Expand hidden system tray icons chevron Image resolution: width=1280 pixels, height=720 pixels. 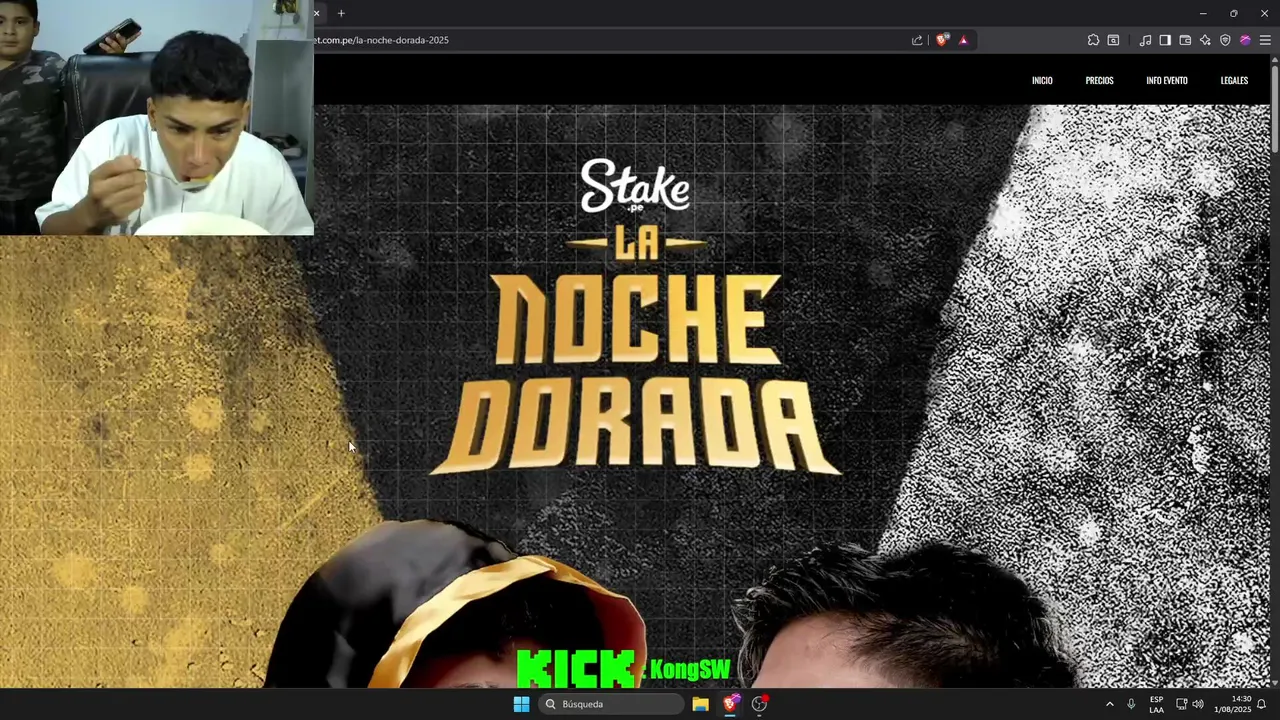pos(1109,704)
